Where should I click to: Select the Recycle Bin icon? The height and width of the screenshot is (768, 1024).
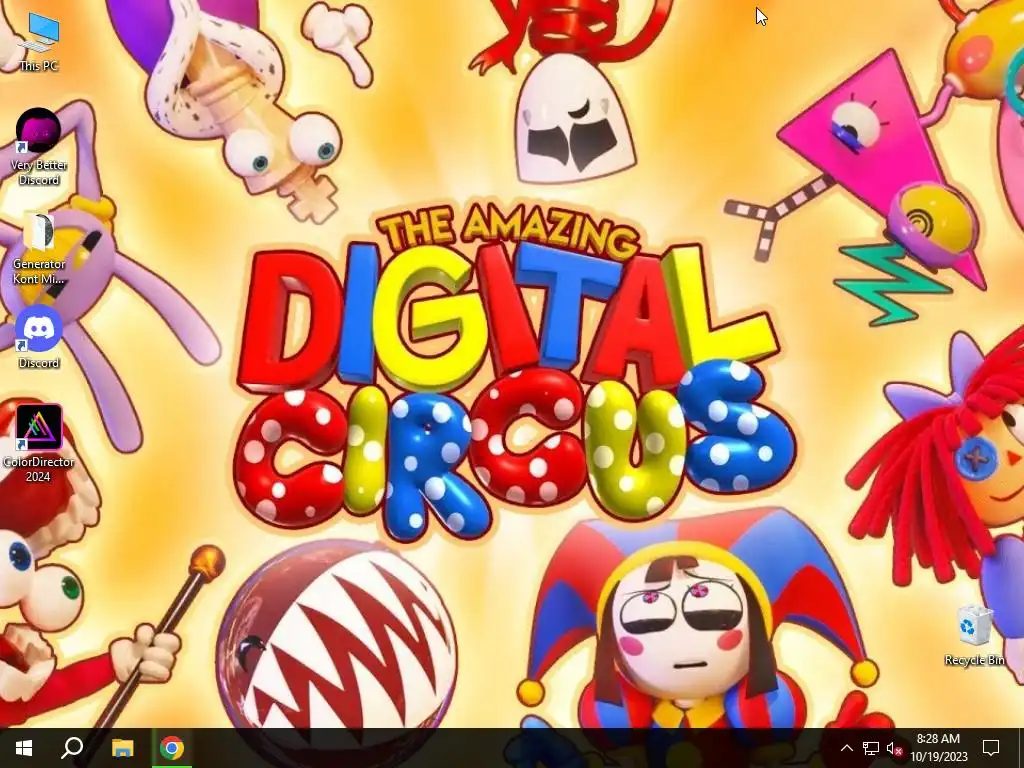pos(974,634)
